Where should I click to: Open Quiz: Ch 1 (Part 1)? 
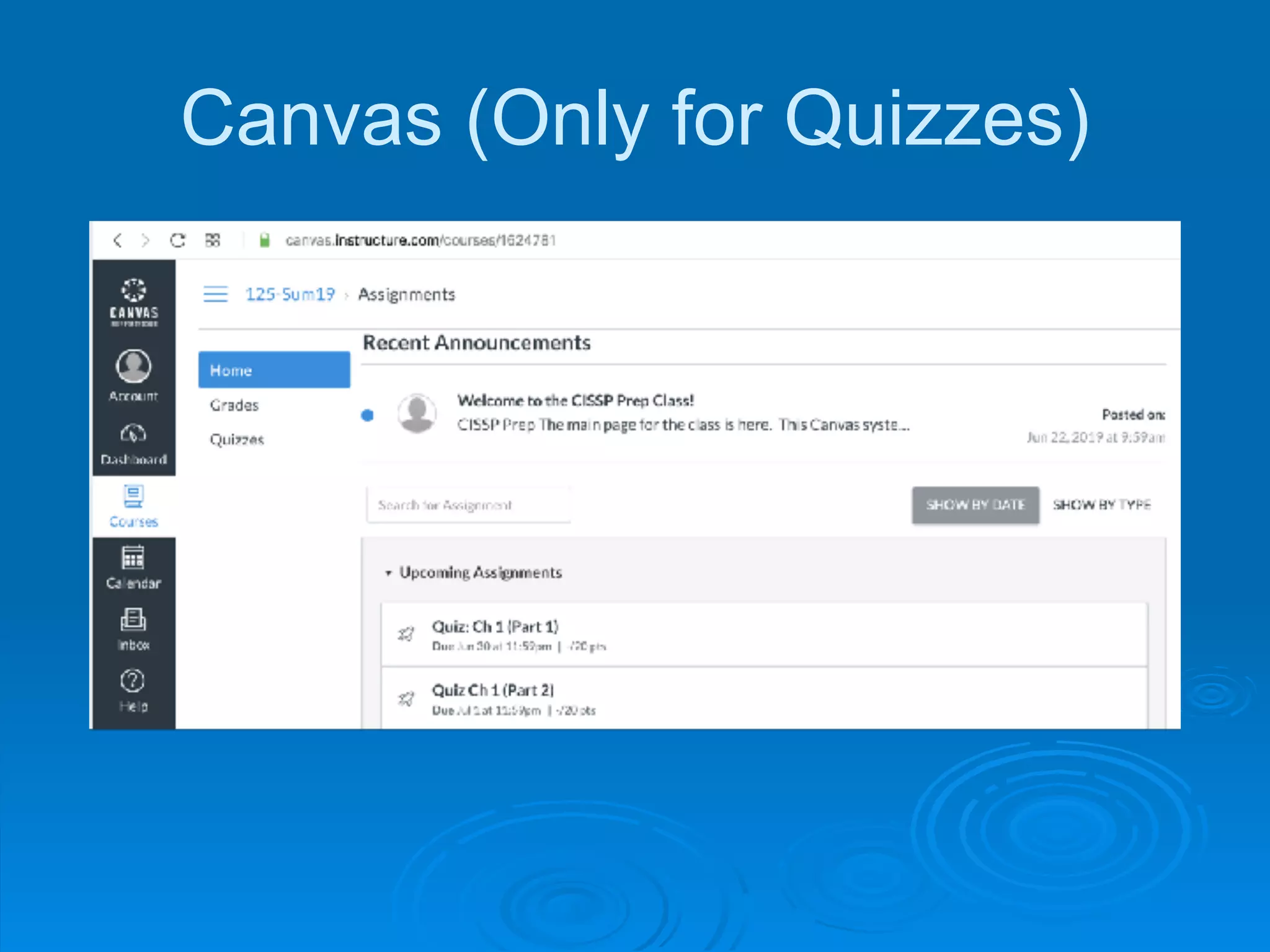495,627
